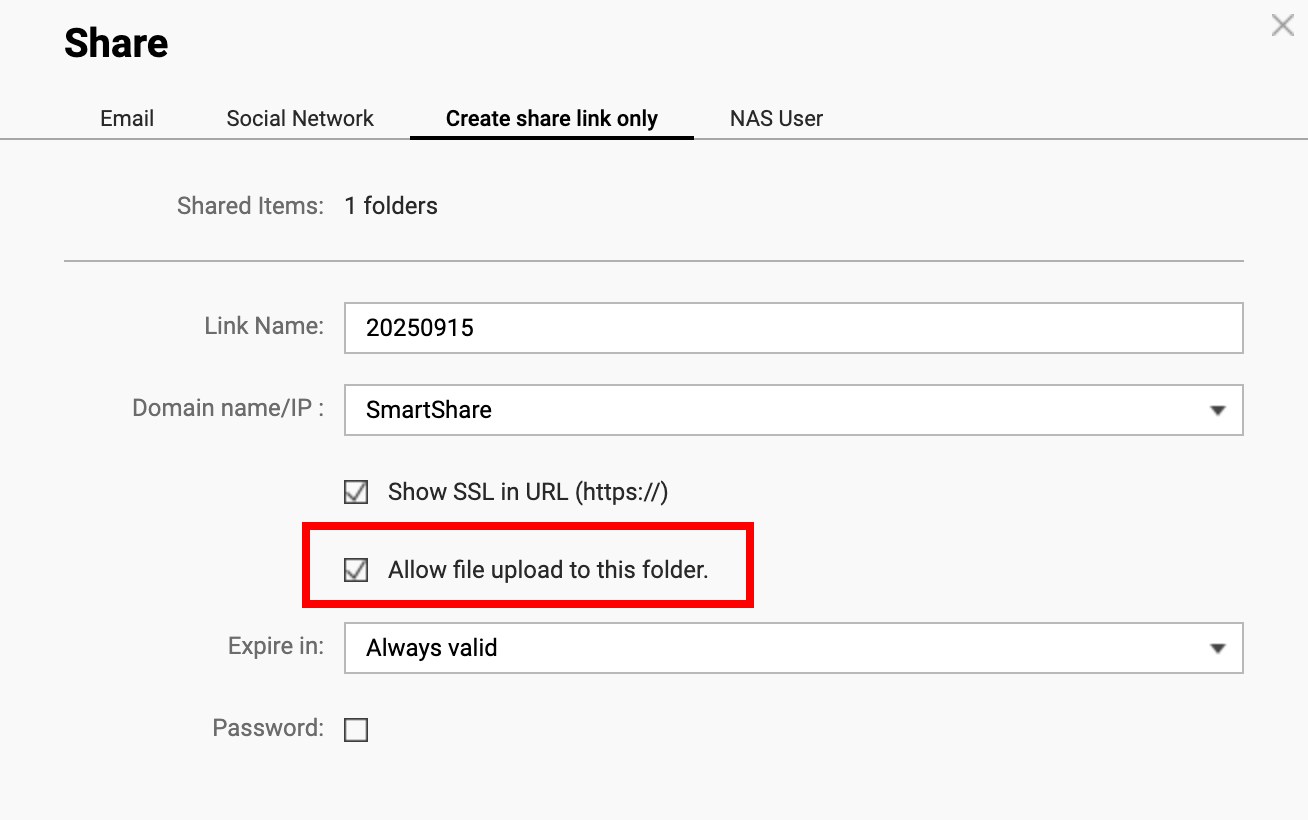Open the Social Network tab
Viewport: 1308px width, 820px height.
pos(300,119)
